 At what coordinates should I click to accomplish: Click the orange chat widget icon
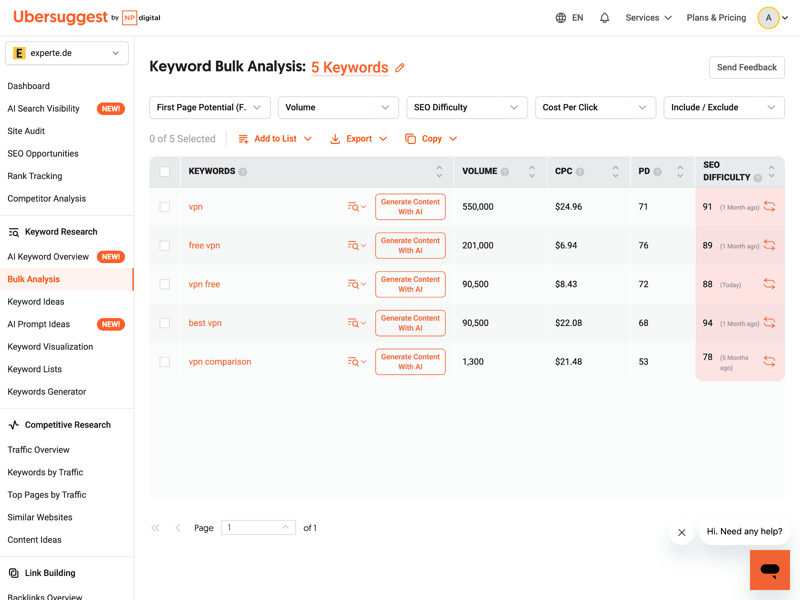coord(769,570)
